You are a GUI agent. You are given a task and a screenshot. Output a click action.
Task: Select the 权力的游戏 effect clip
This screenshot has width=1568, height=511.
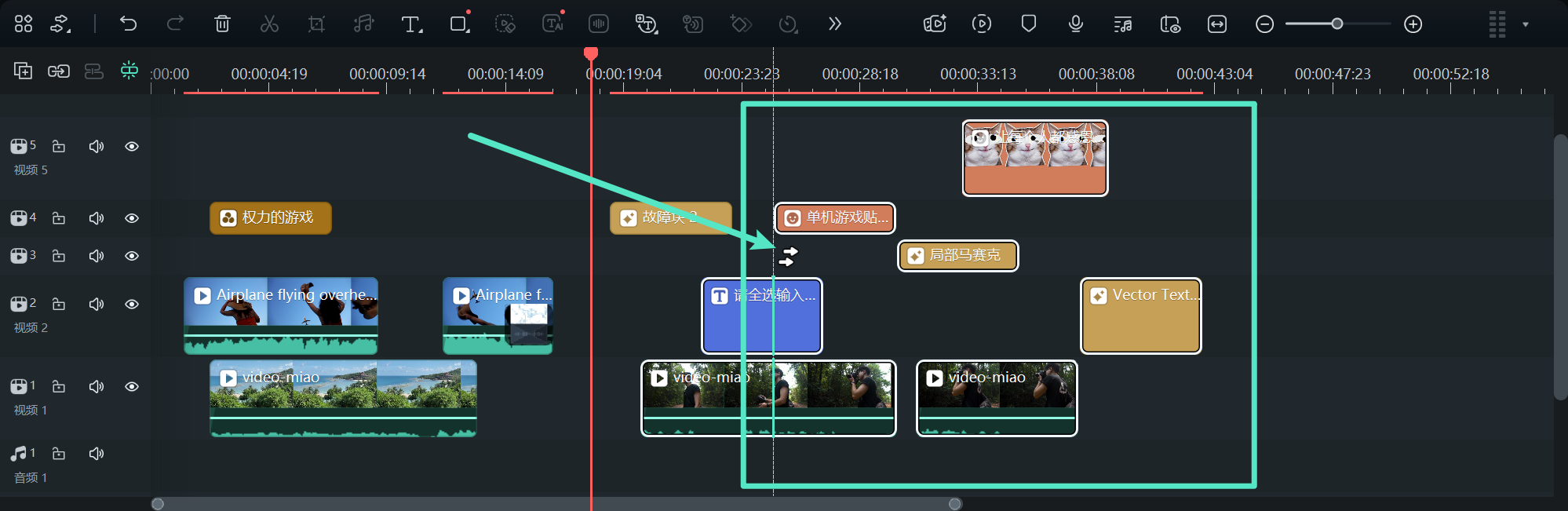click(x=270, y=218)
